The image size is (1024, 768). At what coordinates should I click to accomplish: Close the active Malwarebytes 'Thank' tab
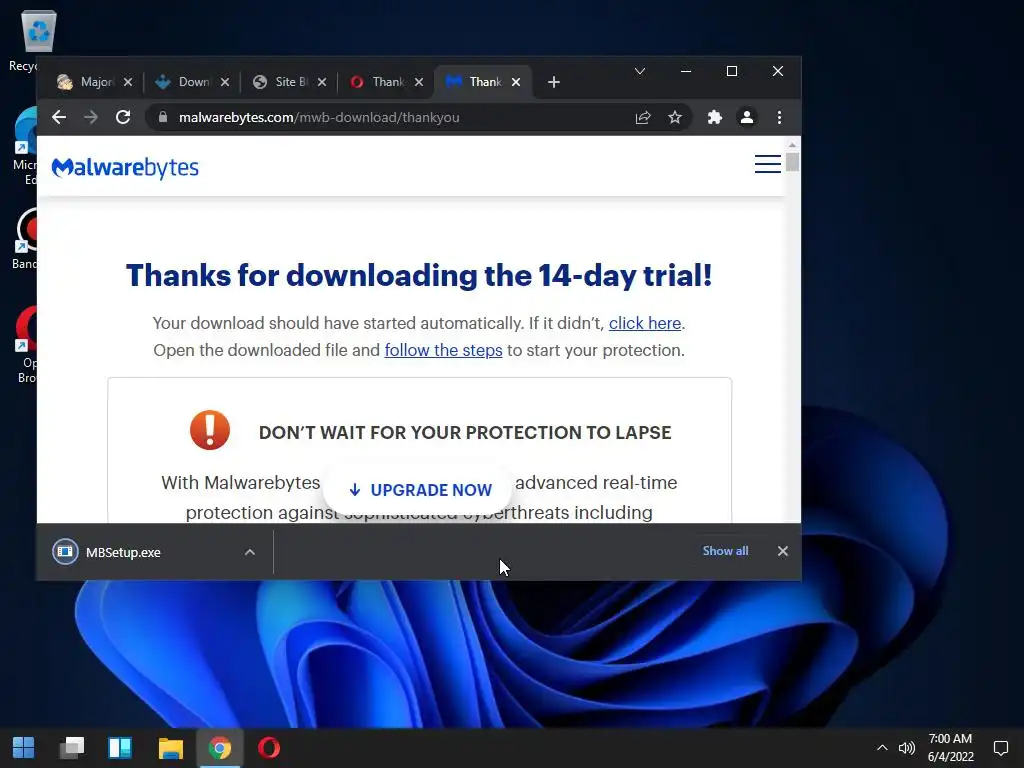click(516, 82)
